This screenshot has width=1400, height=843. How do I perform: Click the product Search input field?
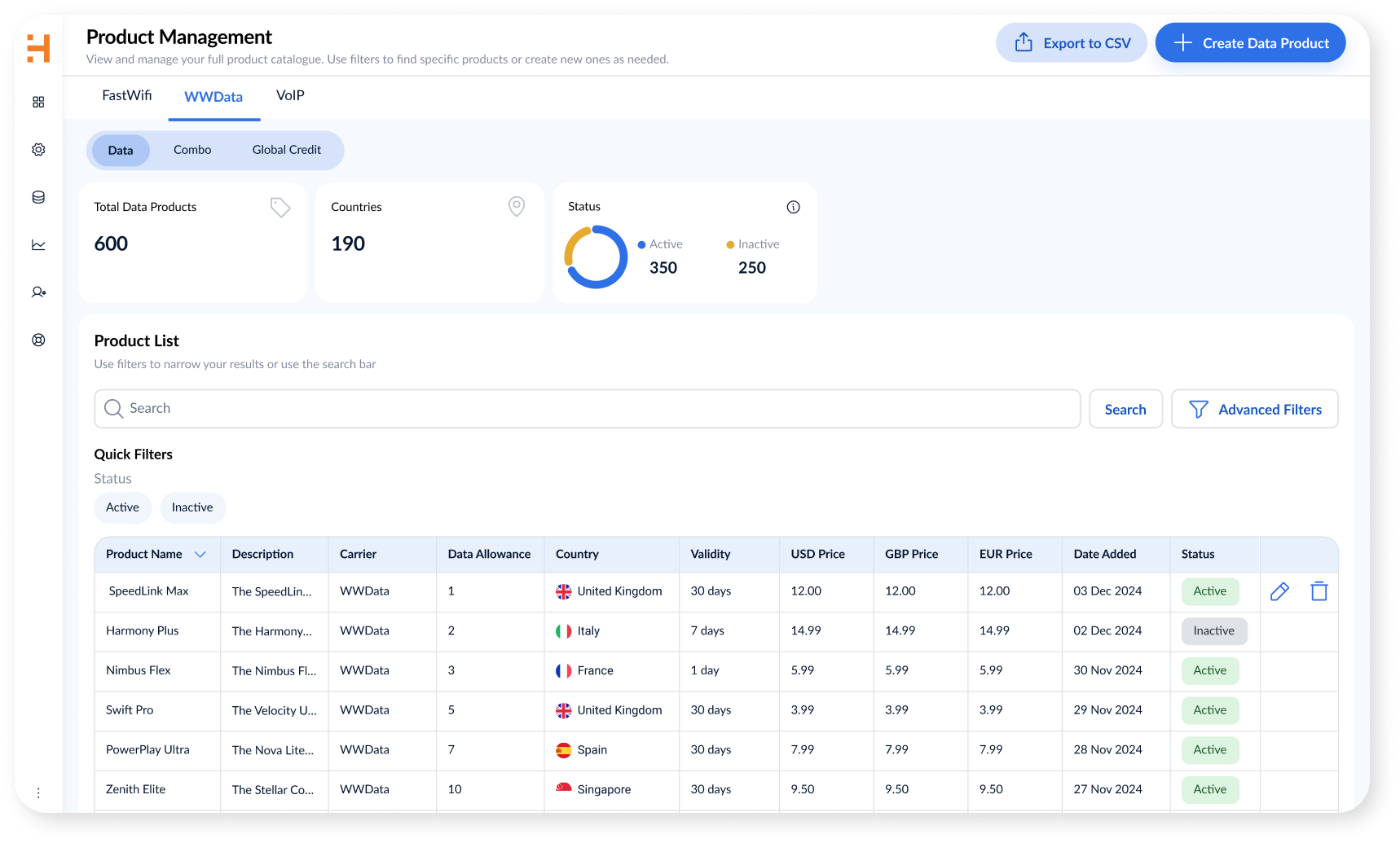point(587,409)
